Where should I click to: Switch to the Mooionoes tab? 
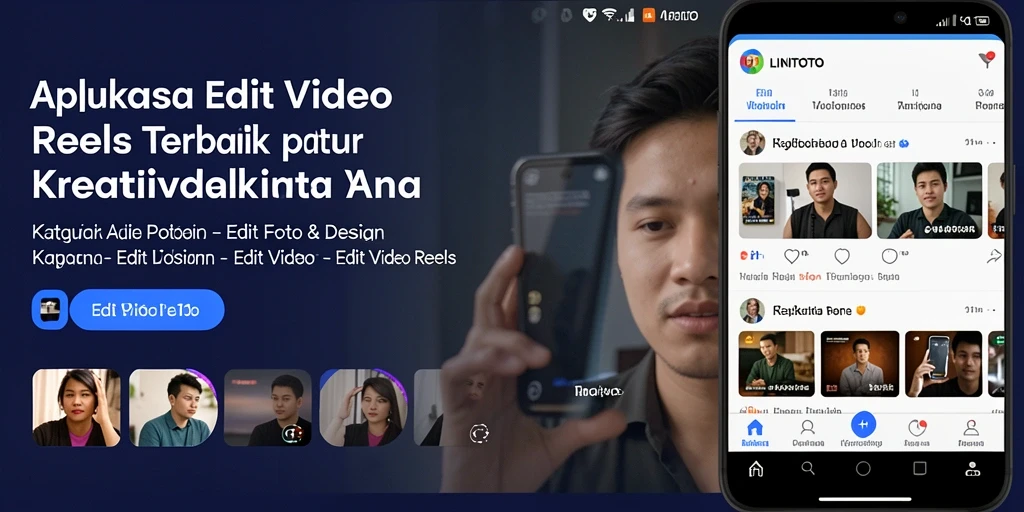(x=839, y=100)
